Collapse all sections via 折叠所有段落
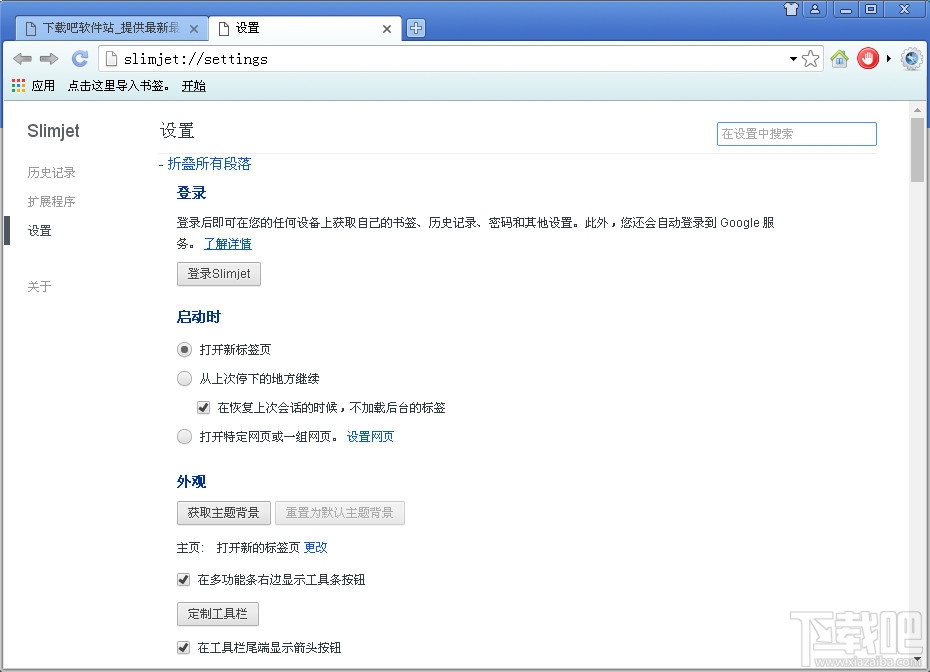This screenshot has width=930, height=672. coord(209,163)
